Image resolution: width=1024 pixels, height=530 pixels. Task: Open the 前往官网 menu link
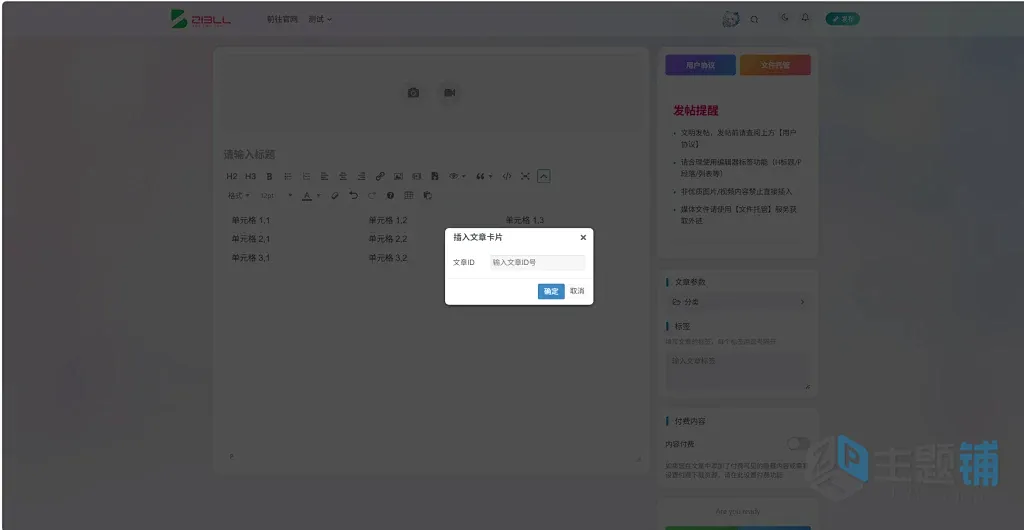(282, 20)
